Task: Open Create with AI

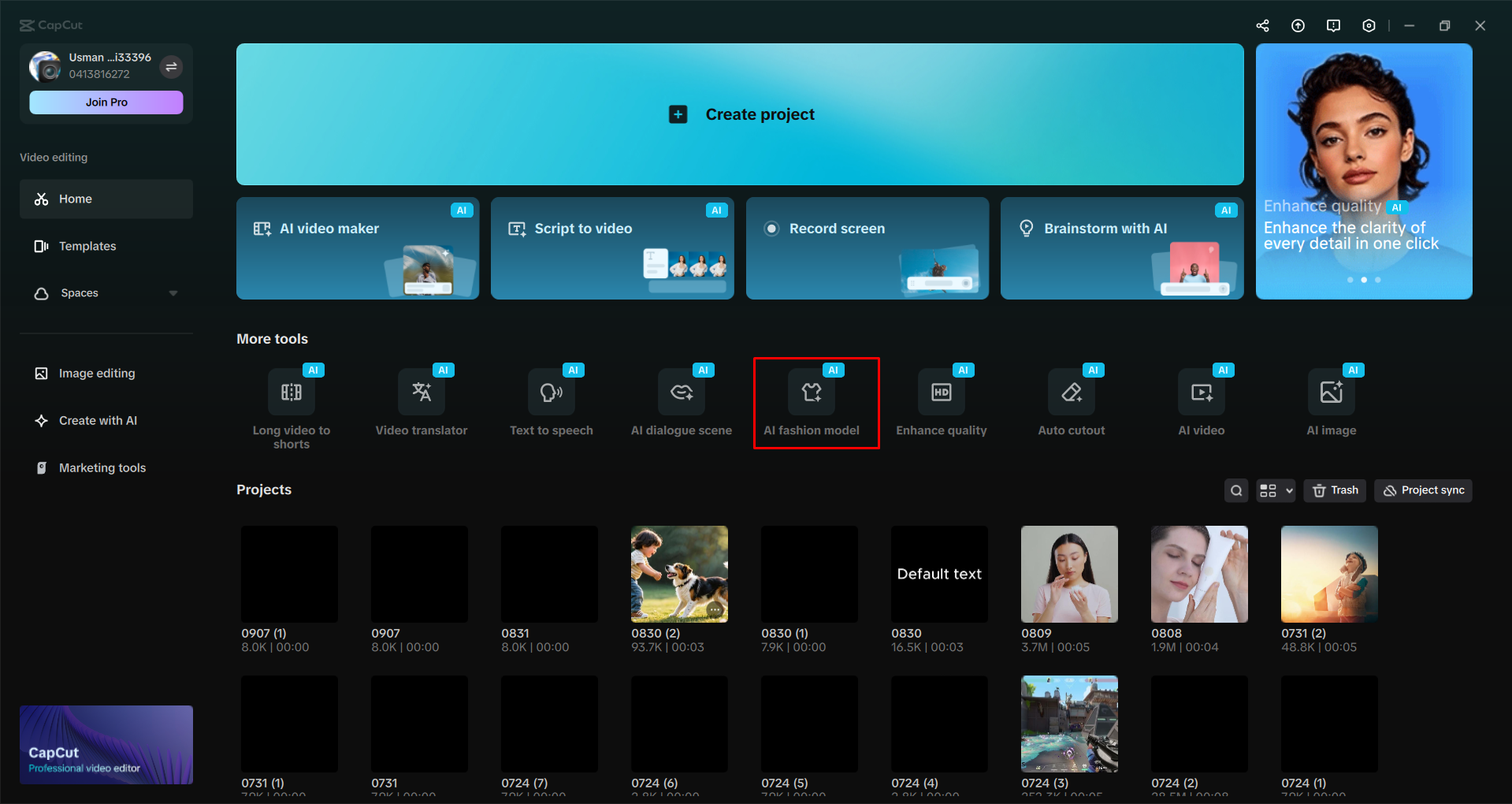Action: [106, 421]
